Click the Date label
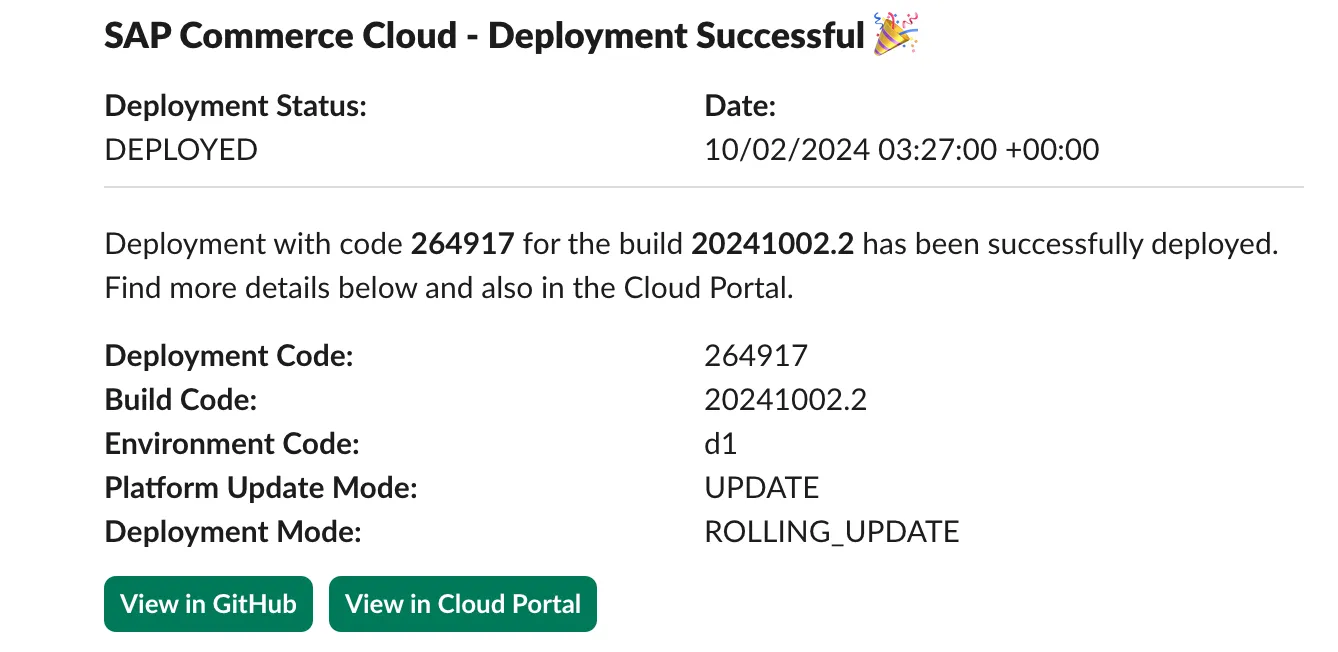Image resolution: width=1338 pixels, height=652 pixels. 740,106
